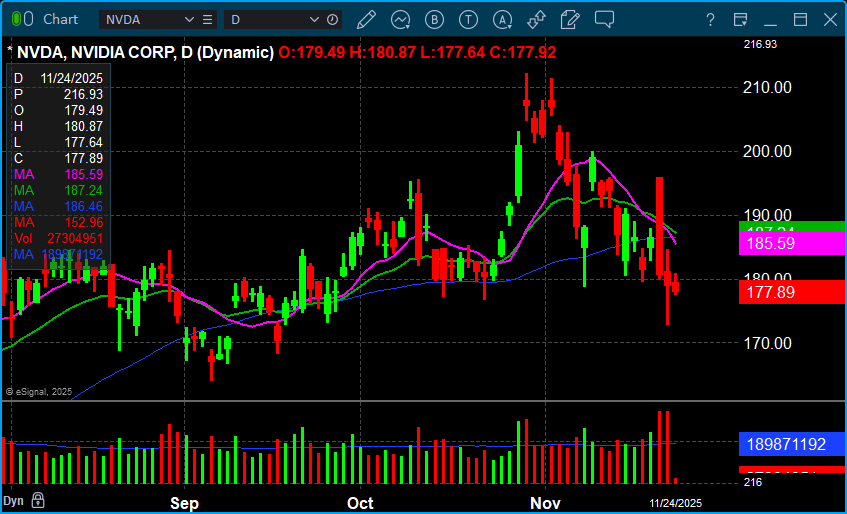
Task: Click the clock time template icon
Action: coord(333,20)
